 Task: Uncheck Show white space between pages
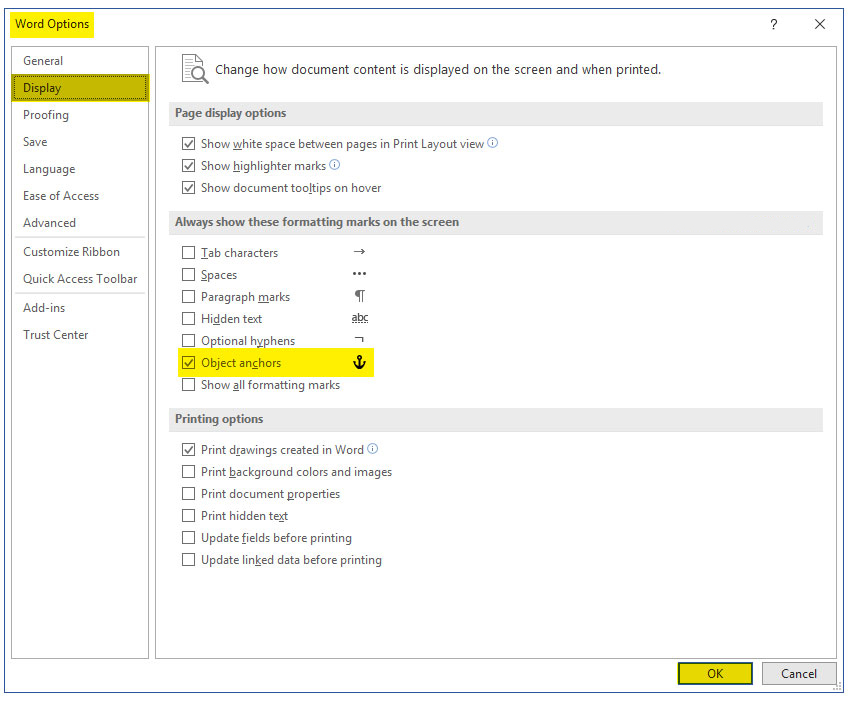[188, 144]
